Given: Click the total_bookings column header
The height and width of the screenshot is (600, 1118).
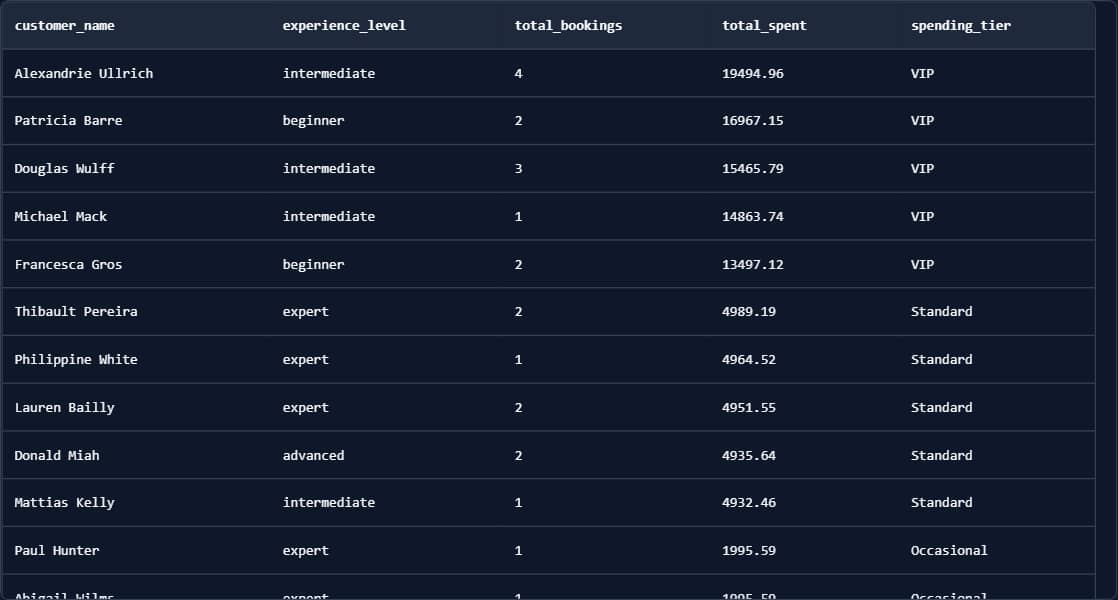Looking at the screenshot, I should point(568,26).
